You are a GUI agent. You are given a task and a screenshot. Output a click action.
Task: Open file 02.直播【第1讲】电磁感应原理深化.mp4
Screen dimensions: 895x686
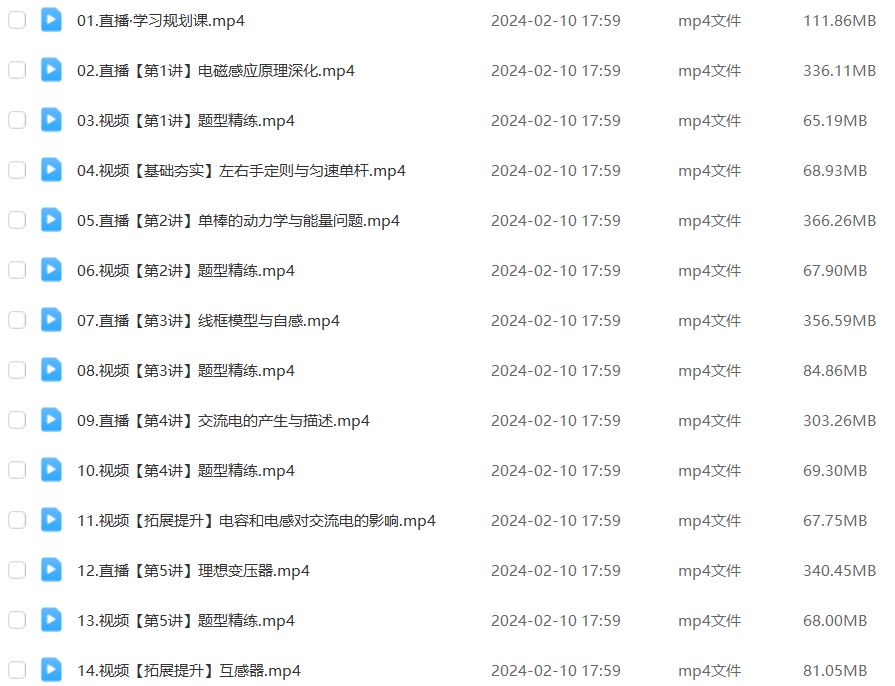pyautogui.click(x=216, y=71)
